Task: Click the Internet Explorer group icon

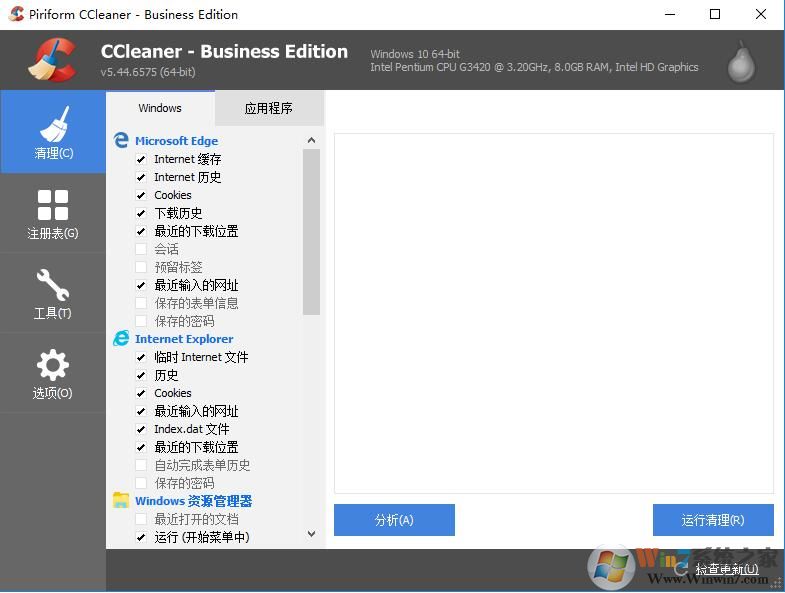Action: (x=121, y=339)
